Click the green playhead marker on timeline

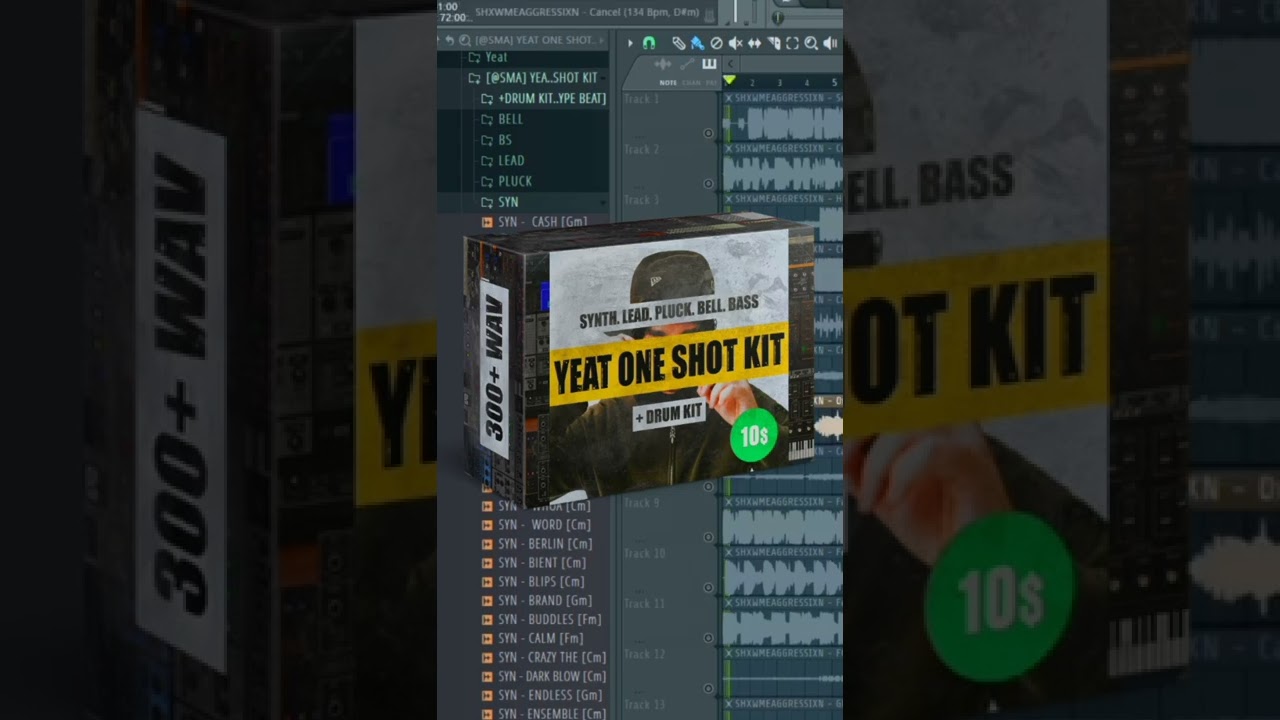click(729, 80)
